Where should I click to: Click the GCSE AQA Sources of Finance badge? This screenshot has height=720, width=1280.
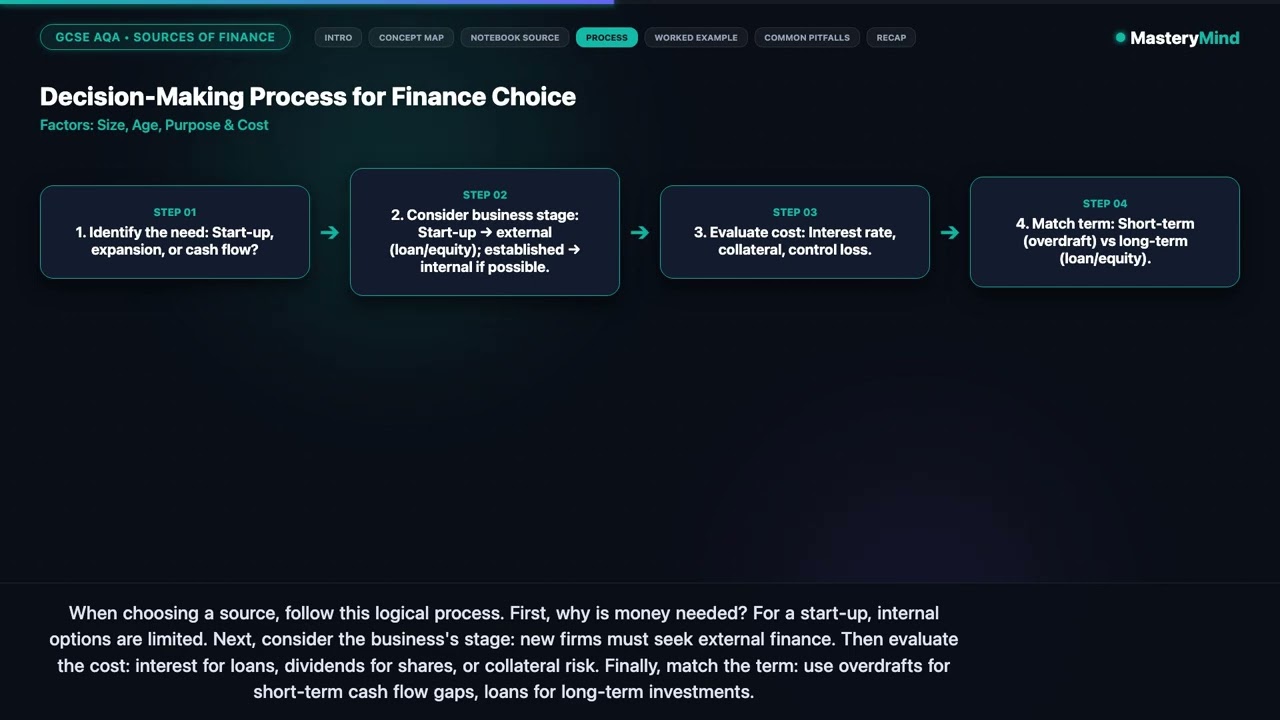[x=165, y=37]
